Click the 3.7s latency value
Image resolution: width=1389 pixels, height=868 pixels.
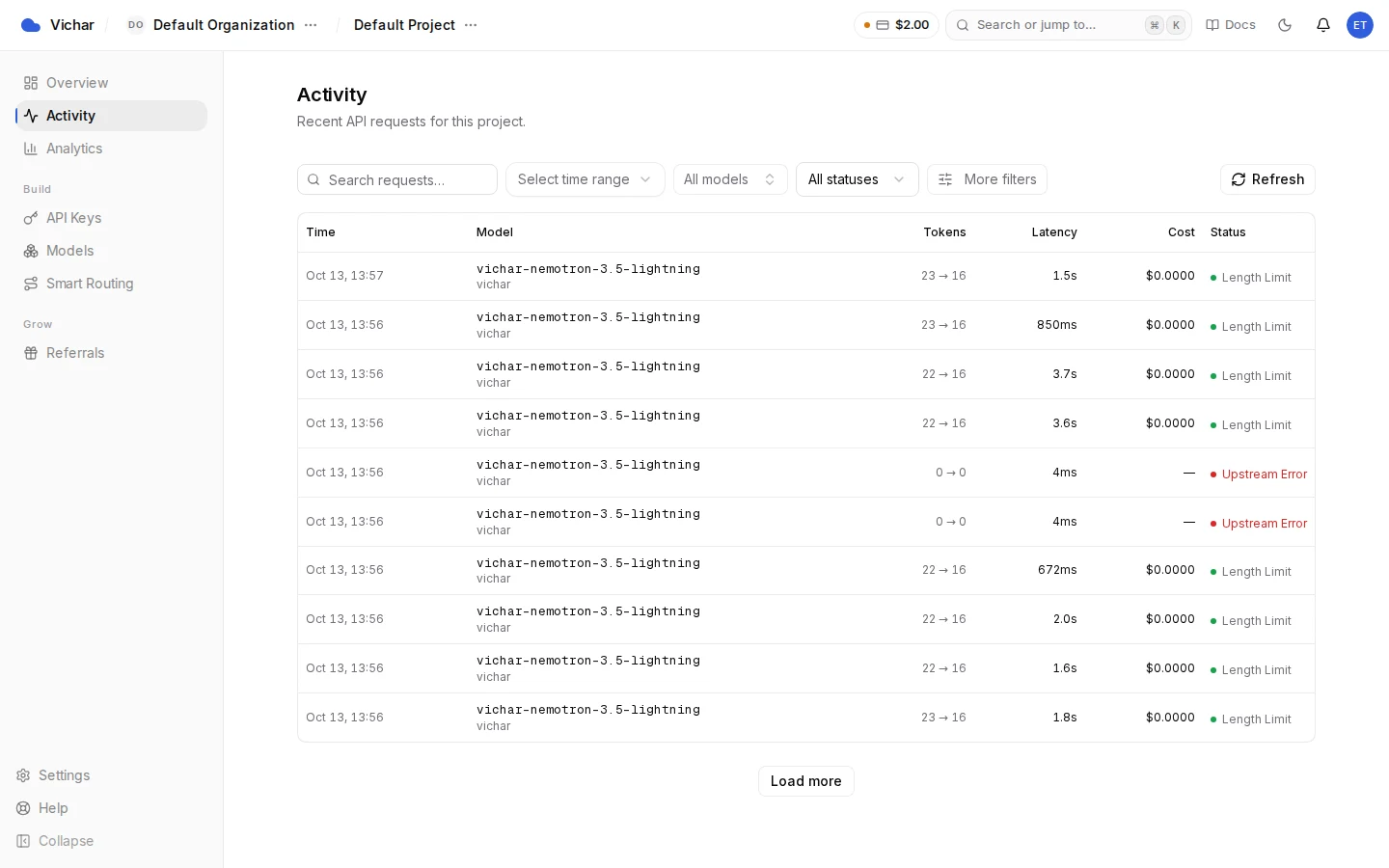1065,374
